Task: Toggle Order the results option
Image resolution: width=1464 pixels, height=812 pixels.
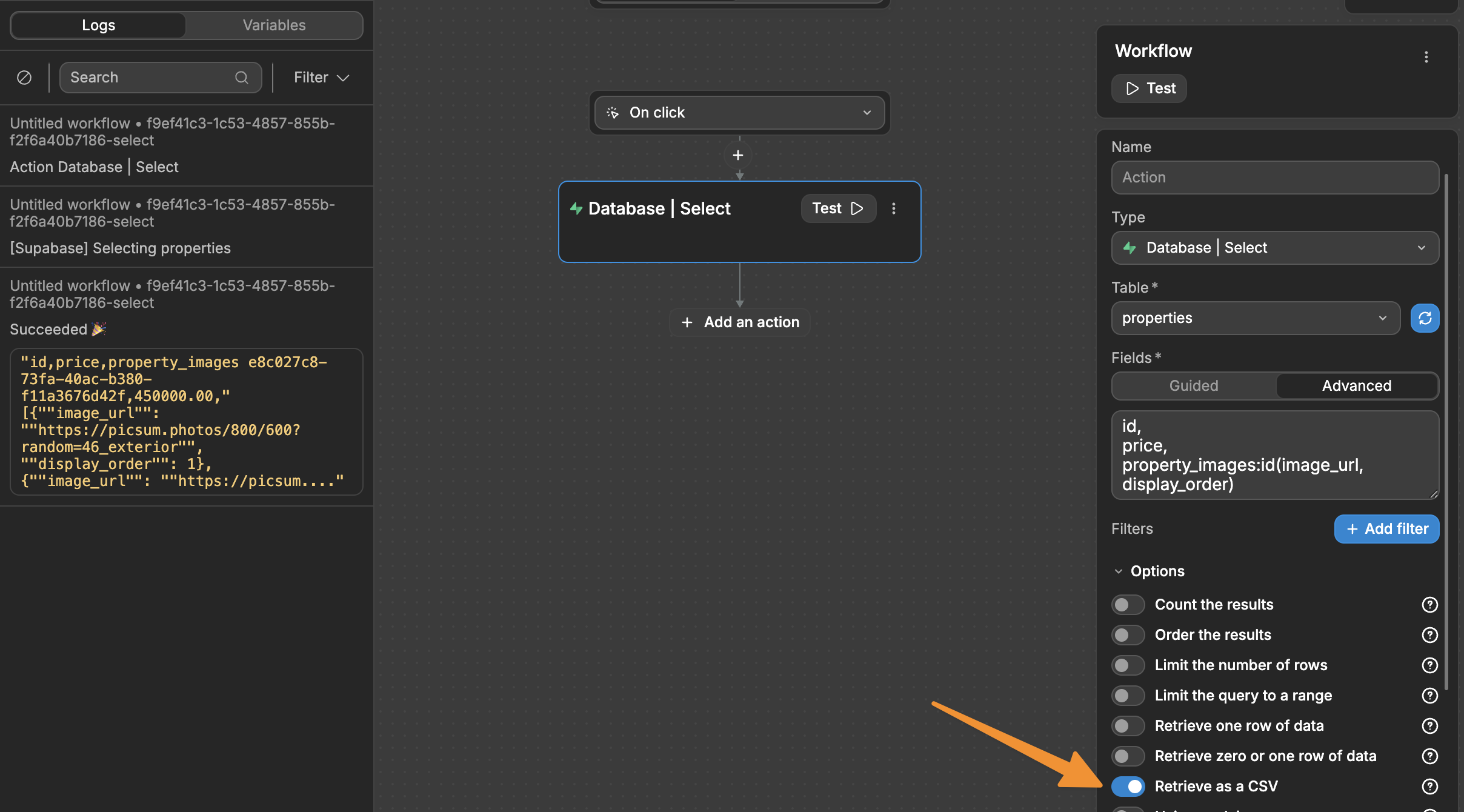Action: click(1128, 635)
